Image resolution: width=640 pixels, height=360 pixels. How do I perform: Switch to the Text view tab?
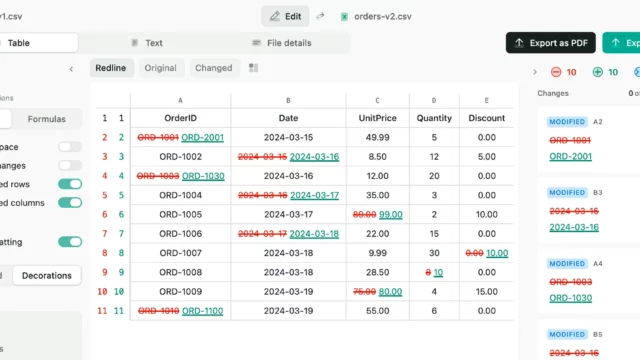[147, 43]
